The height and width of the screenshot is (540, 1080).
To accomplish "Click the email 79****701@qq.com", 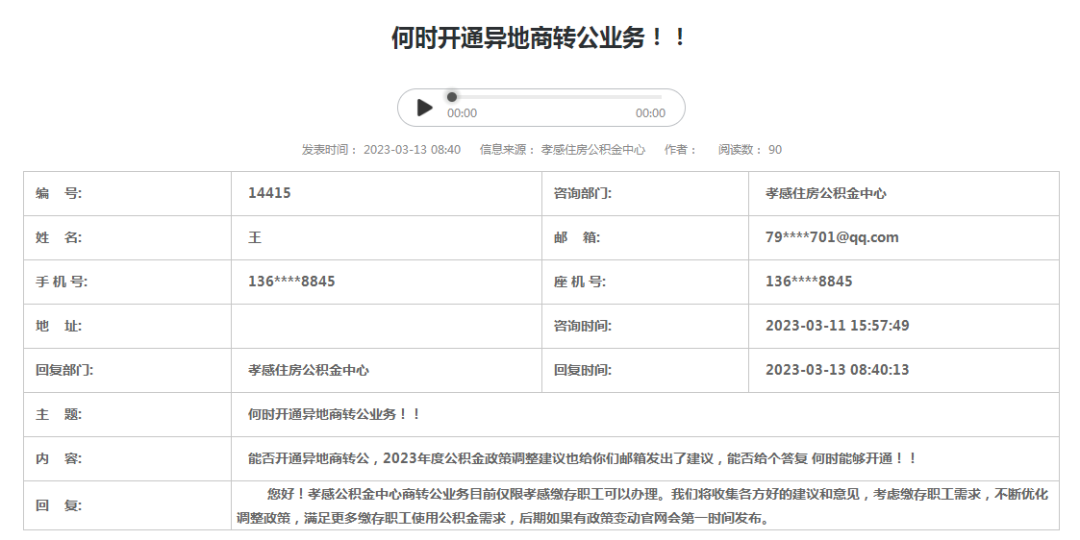I will tap(831, 237).
